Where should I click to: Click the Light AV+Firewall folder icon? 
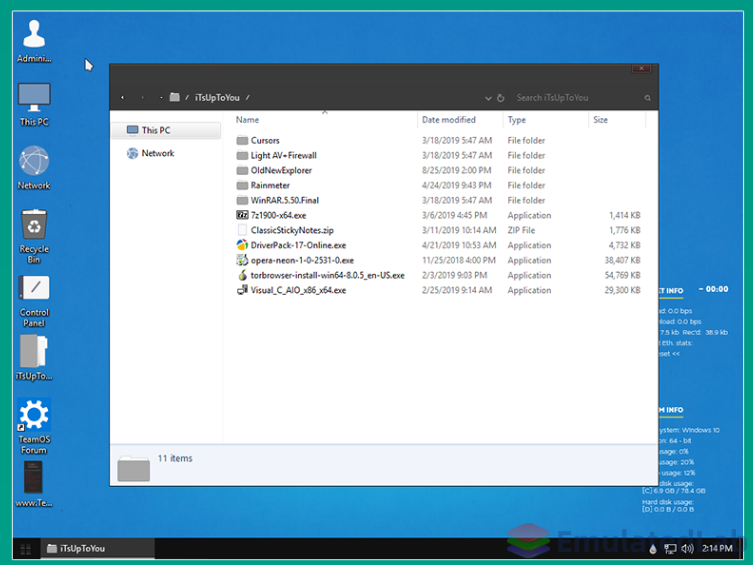(x=243, y=156)
